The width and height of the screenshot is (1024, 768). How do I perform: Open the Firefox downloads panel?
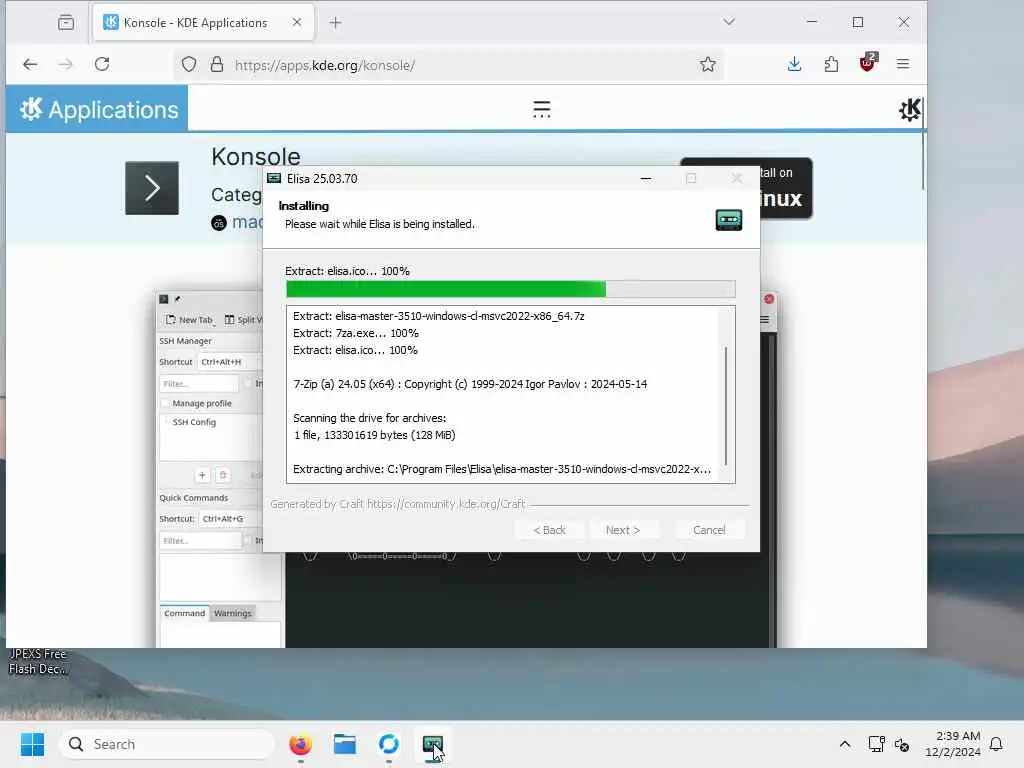tap(794, 64)
